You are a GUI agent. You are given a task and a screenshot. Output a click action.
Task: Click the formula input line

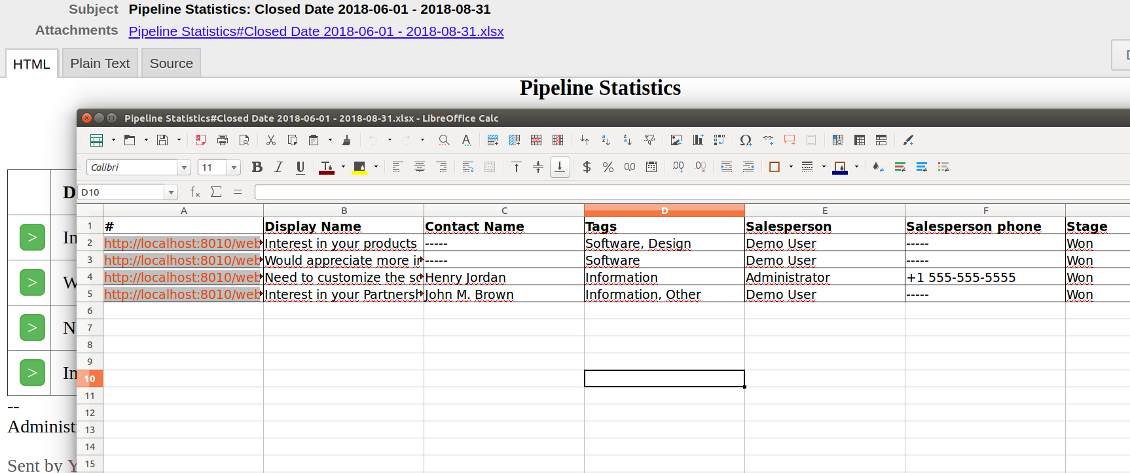point(692,193)
